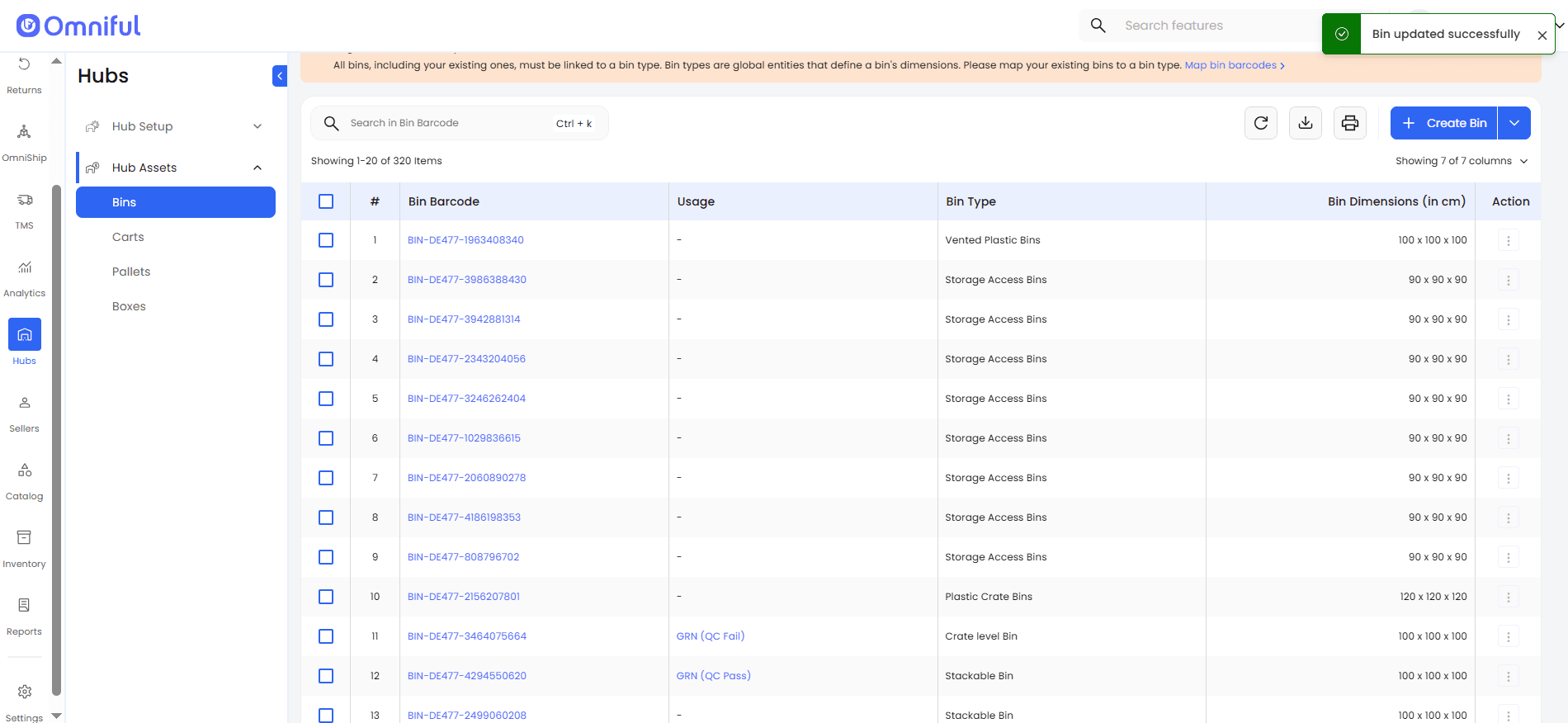The height and width of the screenshot is (723, 1568).
Task: Open bin BIN-DE477-3464075664
Action: (467, 636)
